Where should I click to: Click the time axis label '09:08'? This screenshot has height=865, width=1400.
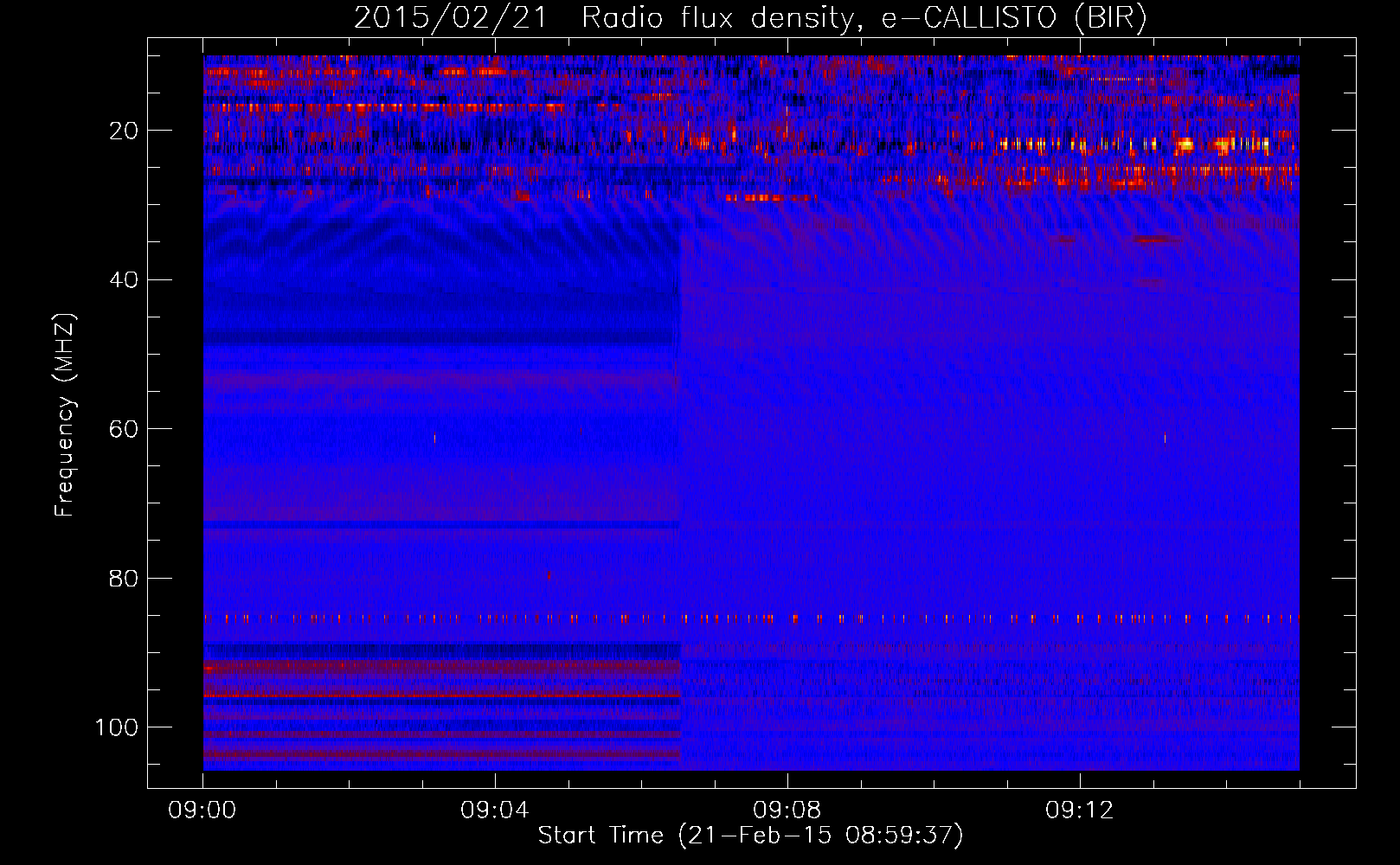(x=787, y=811)
